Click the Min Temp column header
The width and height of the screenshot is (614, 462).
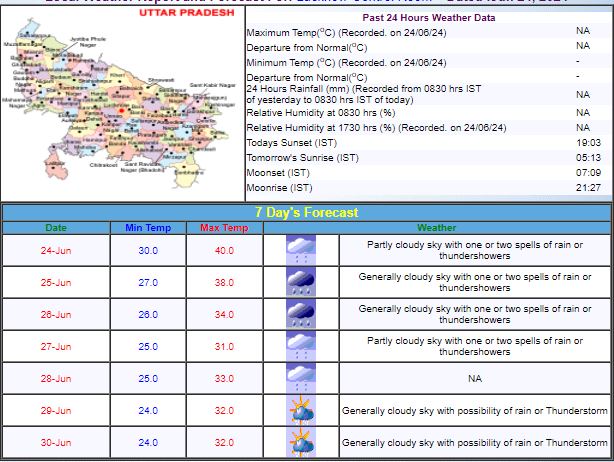coord(148,228)
